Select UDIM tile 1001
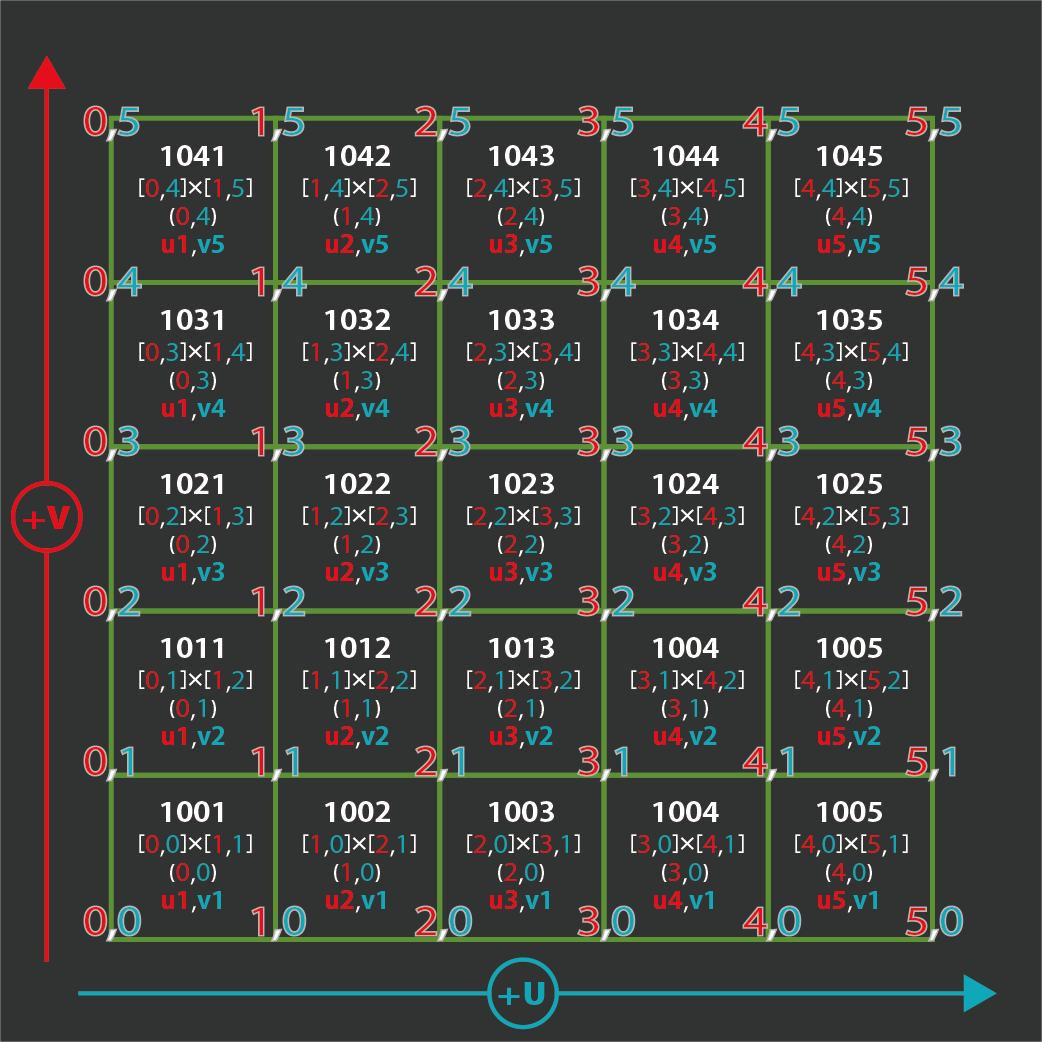1042x1042 pixels. [x=193, y=856]
